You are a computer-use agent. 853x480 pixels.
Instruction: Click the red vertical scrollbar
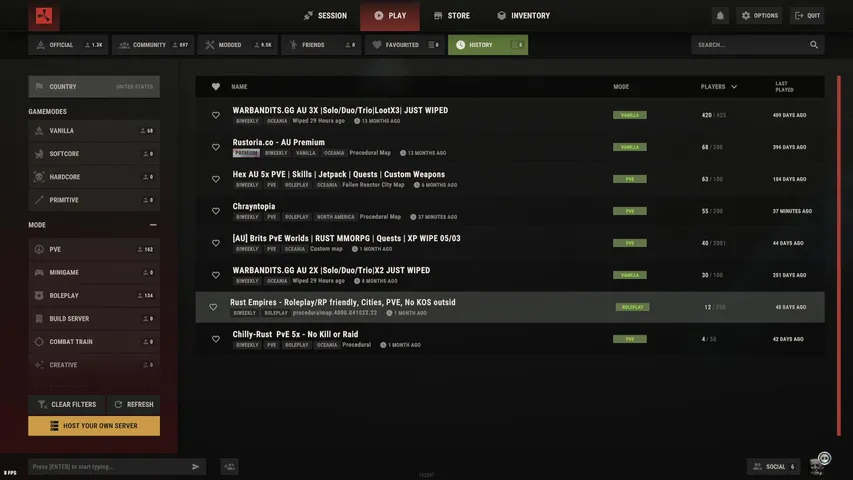pos(839,256)
